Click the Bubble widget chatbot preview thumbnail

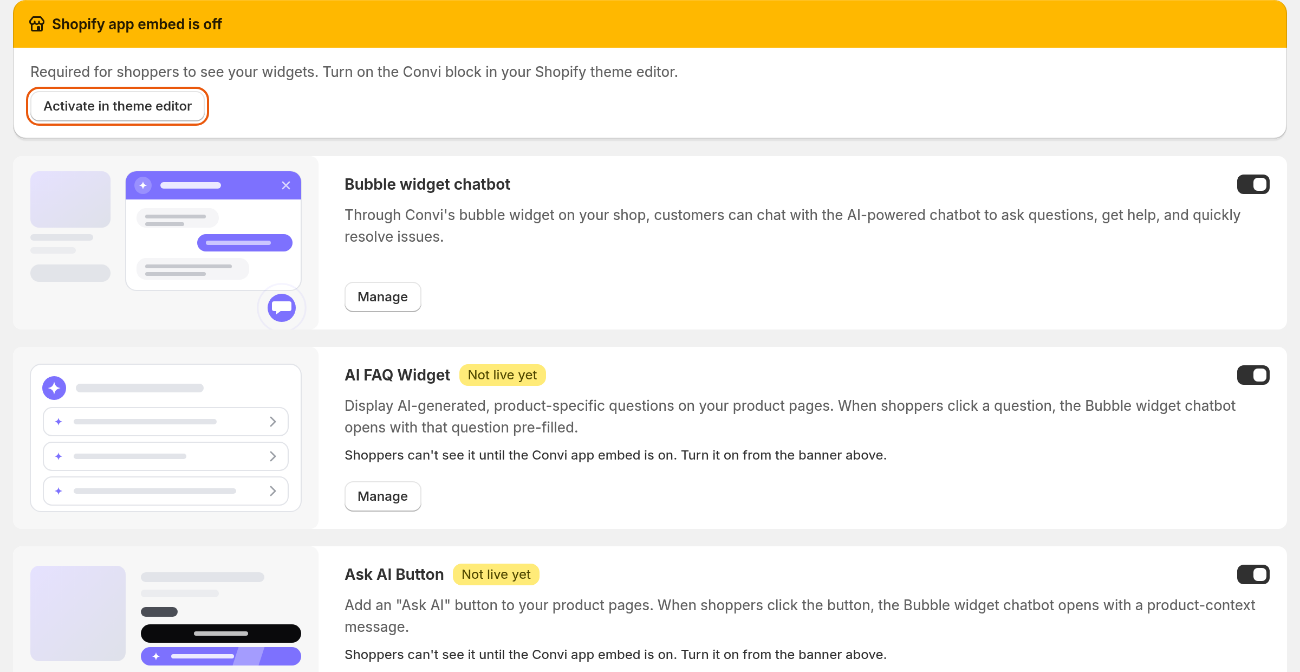pyautogui.click(x=166, y=243)
